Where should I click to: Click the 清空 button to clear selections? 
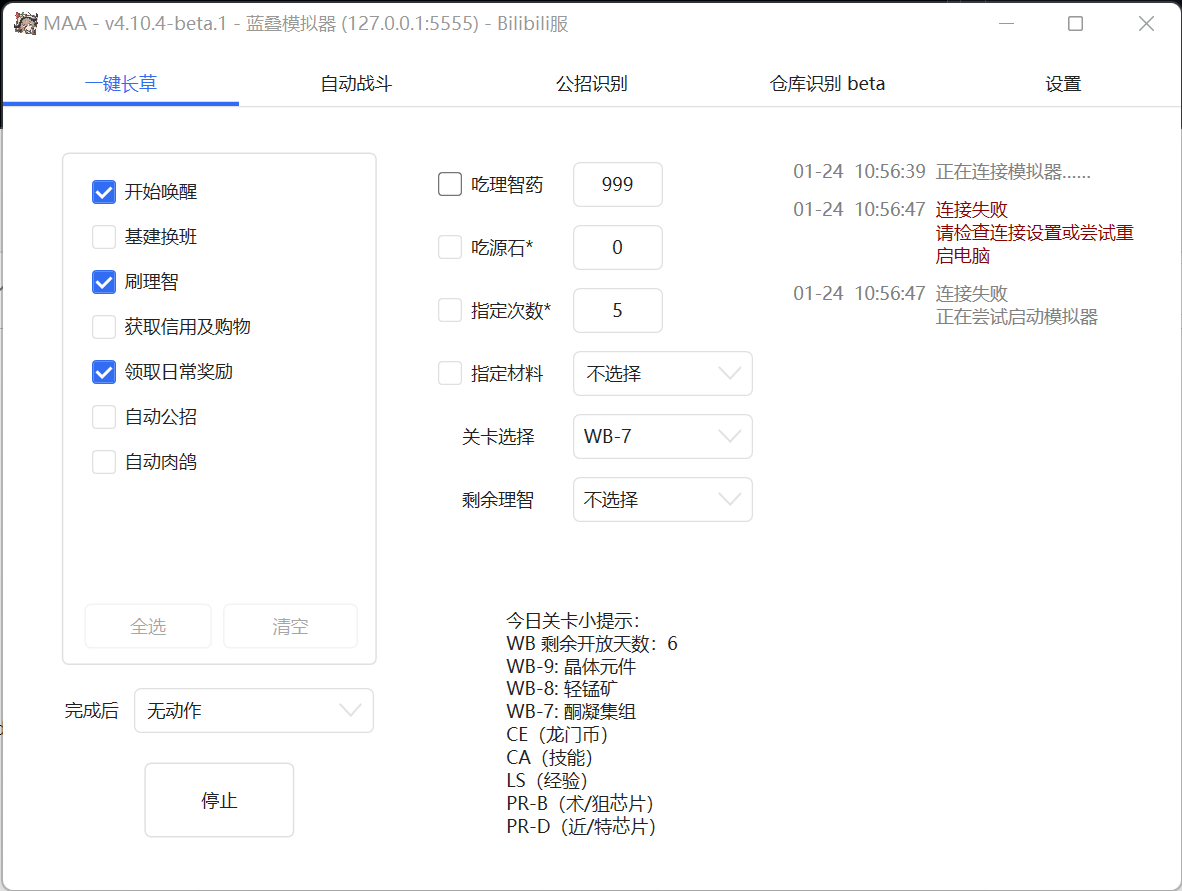290,626
